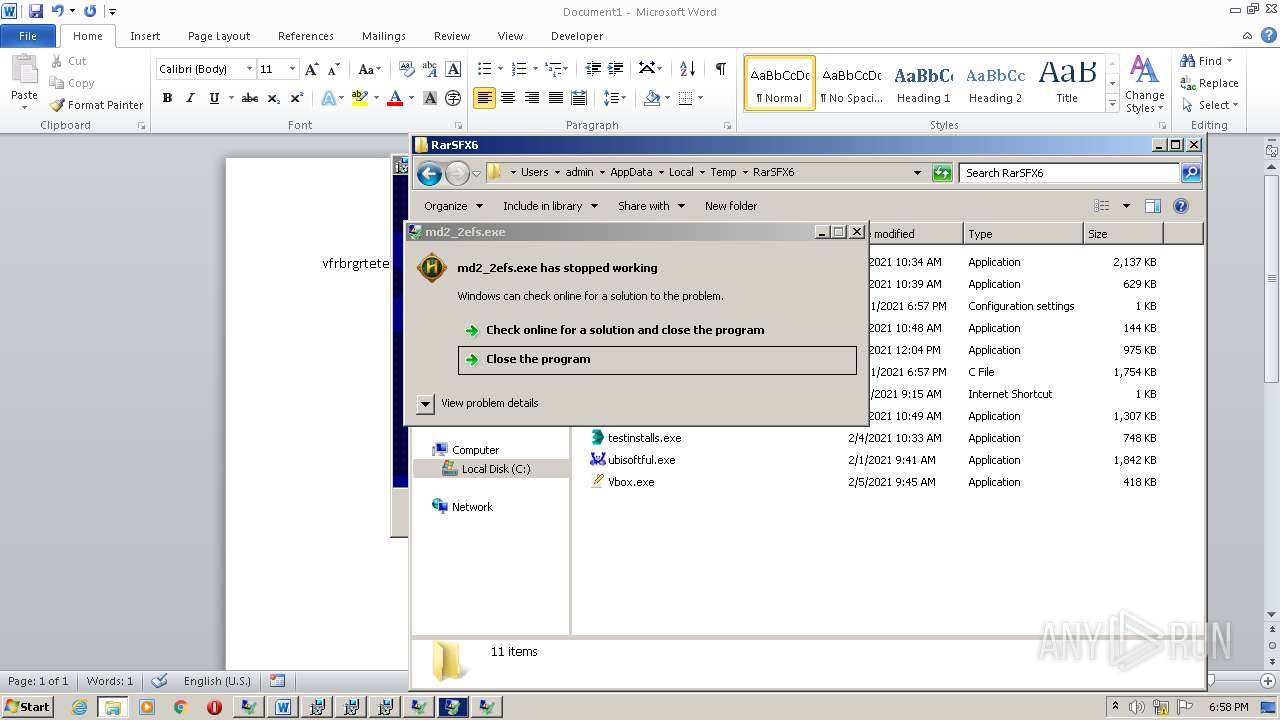Image resolution: width=1280 pixels, height=720 pixels.
Task: Click the Undo icon in title bar
Action: pos(58,11)
